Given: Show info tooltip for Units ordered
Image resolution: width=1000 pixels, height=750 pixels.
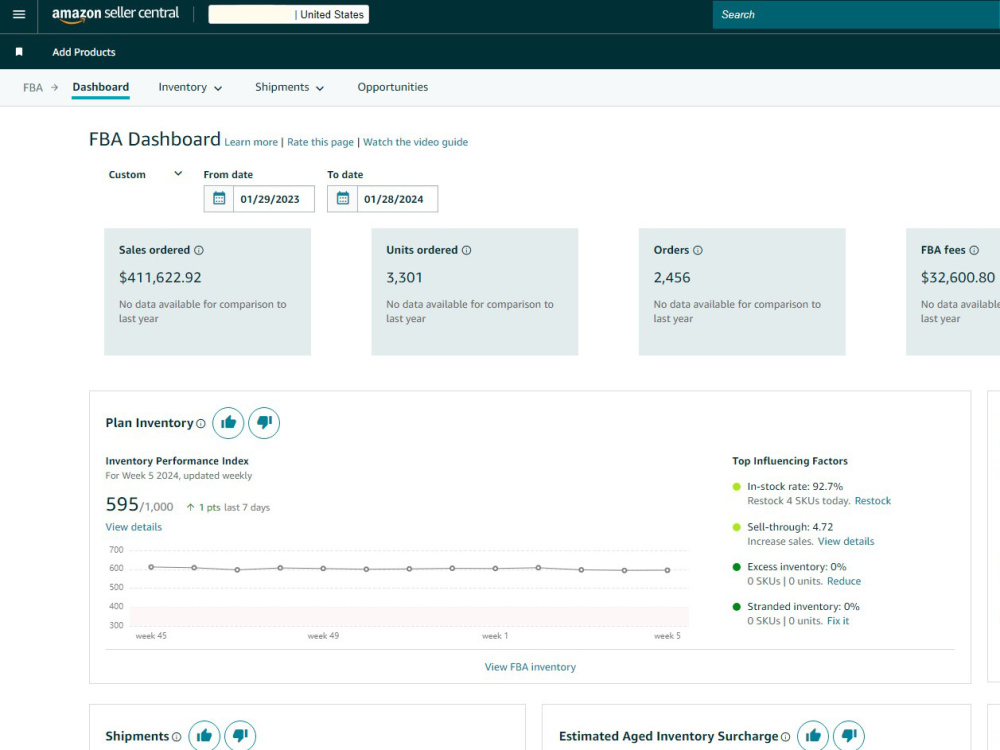Looking at the screenshot, I should click(x=466, y=250).
